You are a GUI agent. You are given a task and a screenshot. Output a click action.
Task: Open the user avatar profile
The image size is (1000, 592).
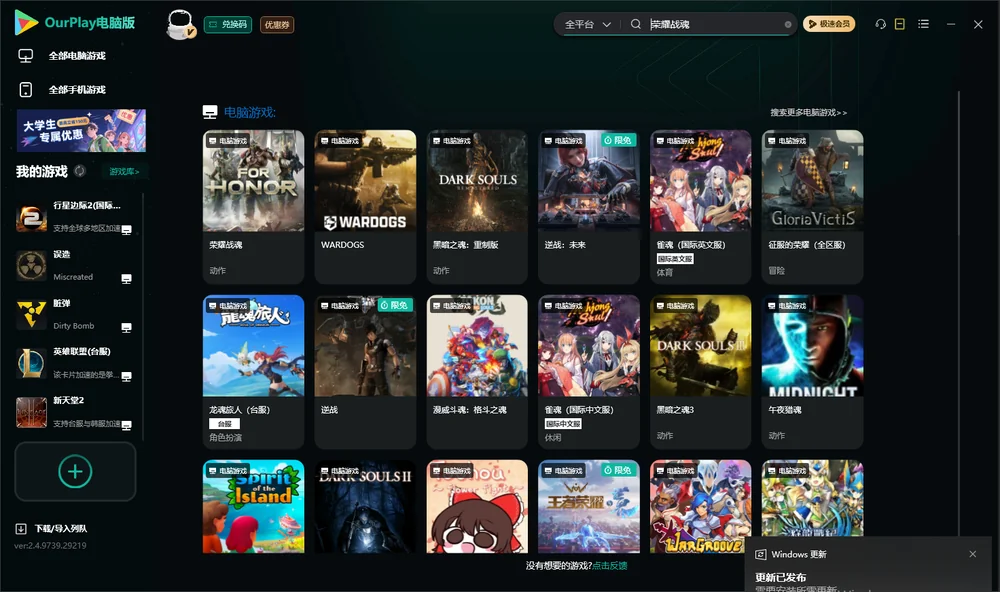point(180,24)
